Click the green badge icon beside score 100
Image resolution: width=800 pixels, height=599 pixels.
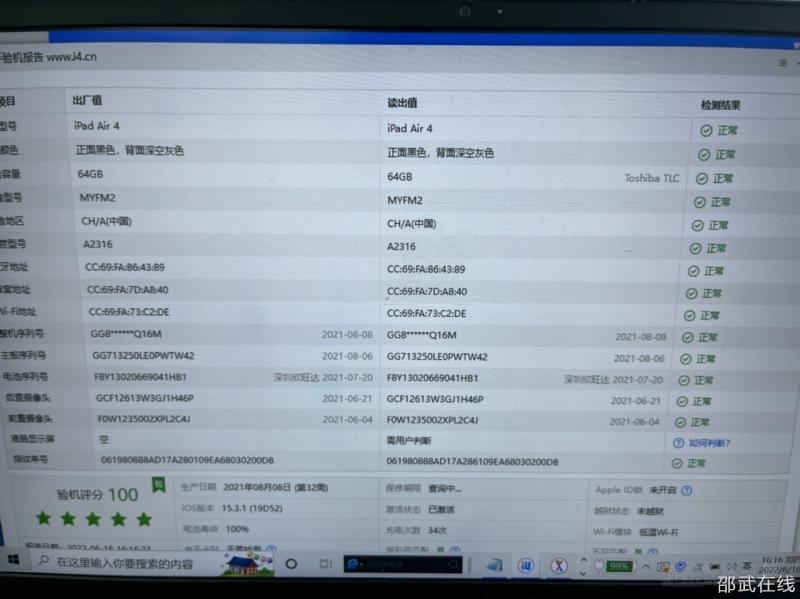click(x=158, y=485)
